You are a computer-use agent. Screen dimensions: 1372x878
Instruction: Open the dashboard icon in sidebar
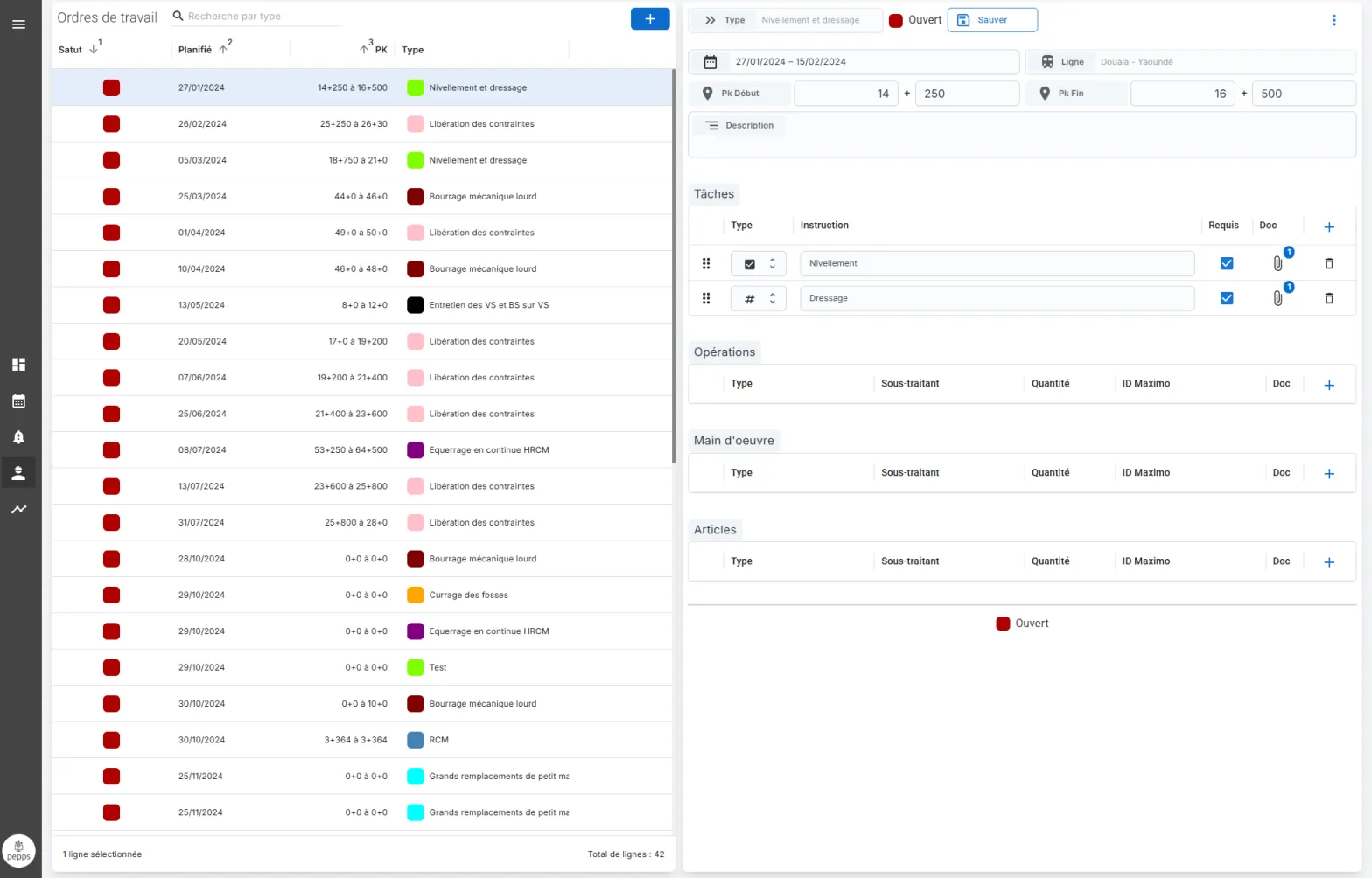pos(18,365)
